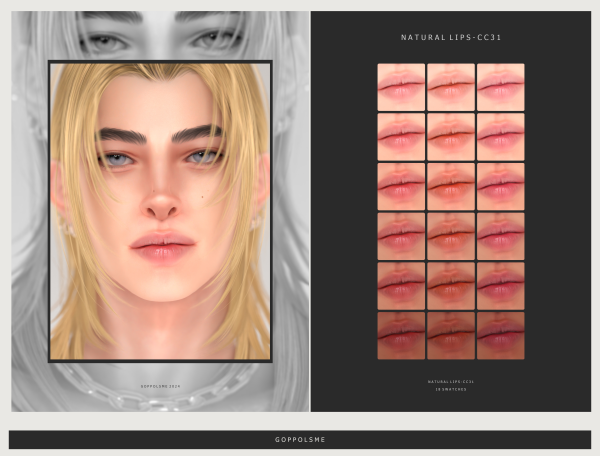Choose the orange lip swatch in row three, middle

(451, 187)
